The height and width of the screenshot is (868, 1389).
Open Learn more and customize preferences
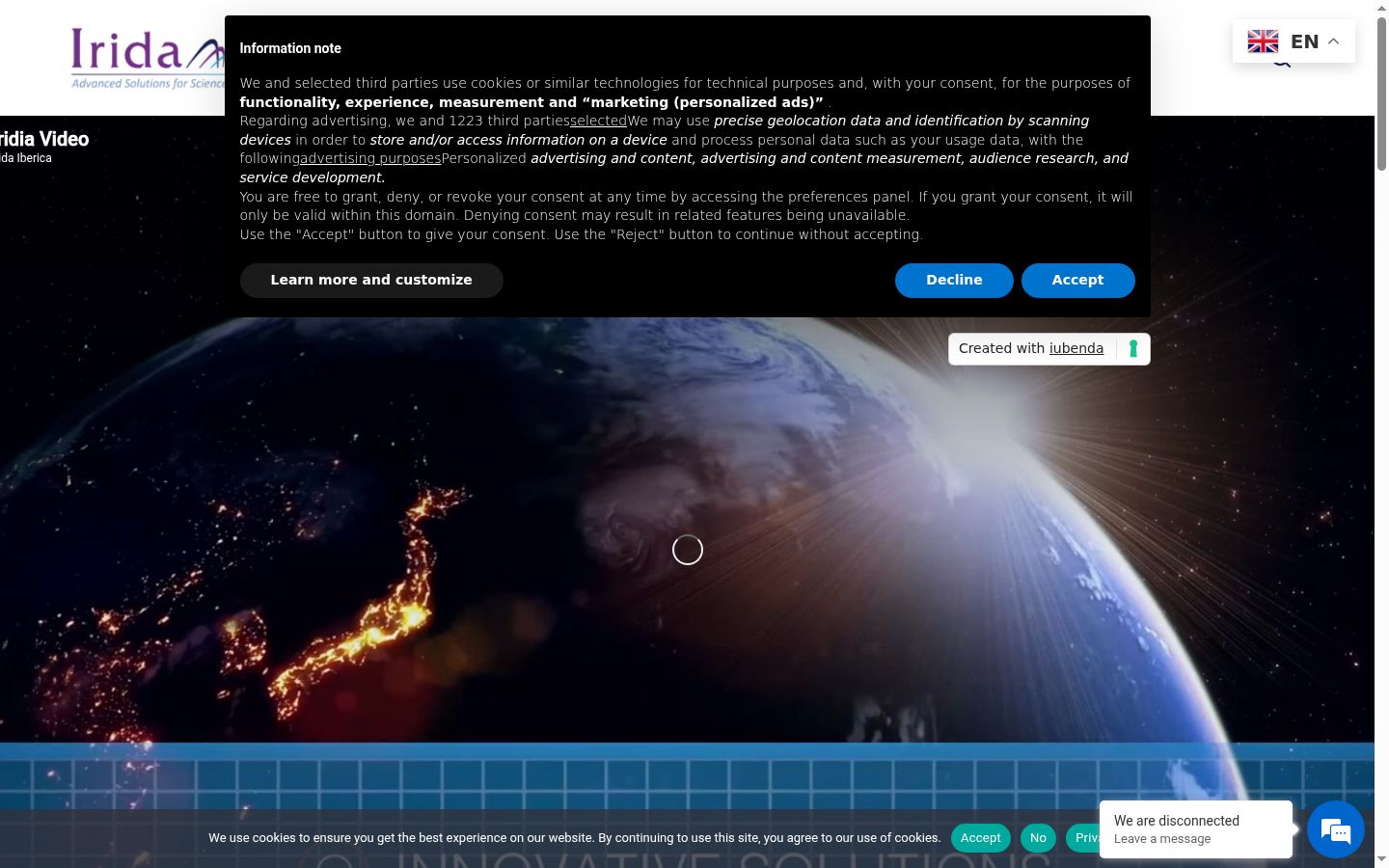(371, 281)
